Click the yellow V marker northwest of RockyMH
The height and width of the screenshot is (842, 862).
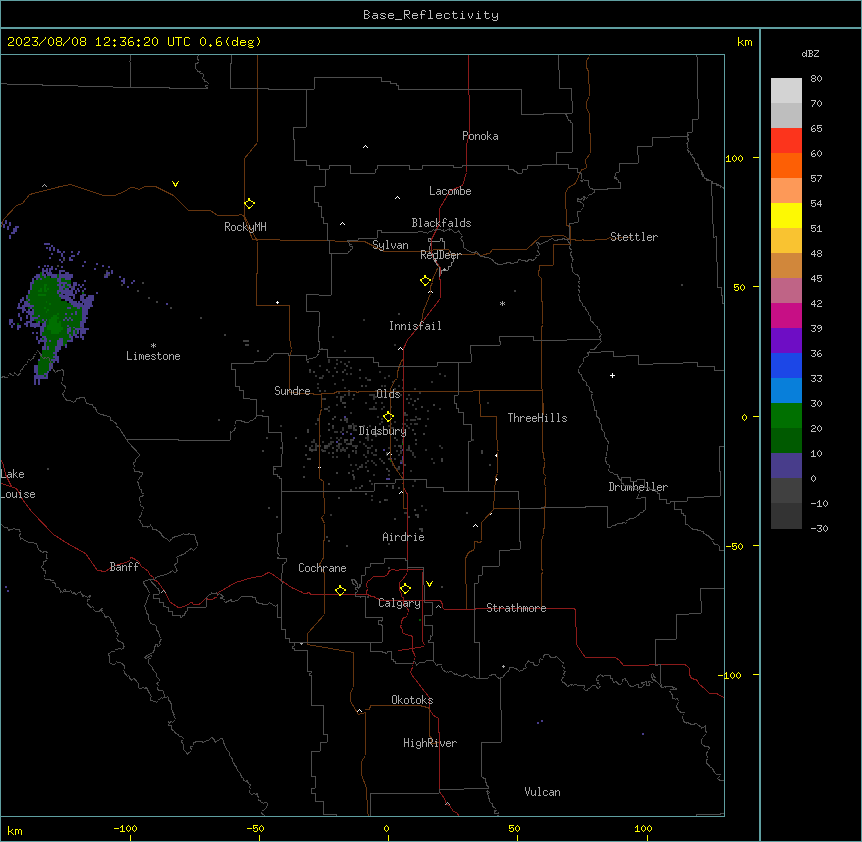175,184
